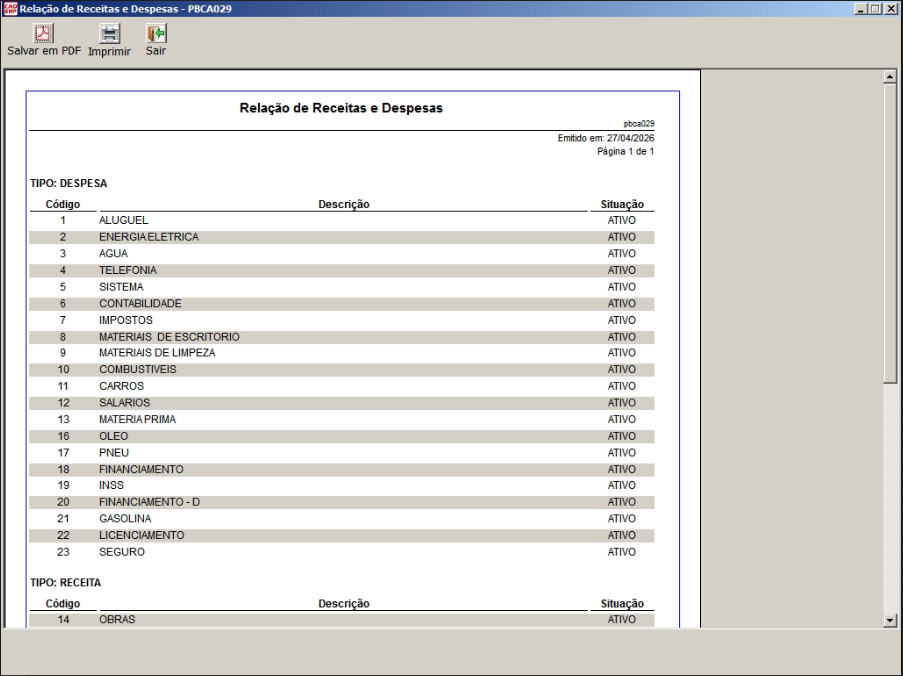The height and width of the screenshot is (676, 903).
Task: Click the AGUA entry
Action: pos(113,254)
